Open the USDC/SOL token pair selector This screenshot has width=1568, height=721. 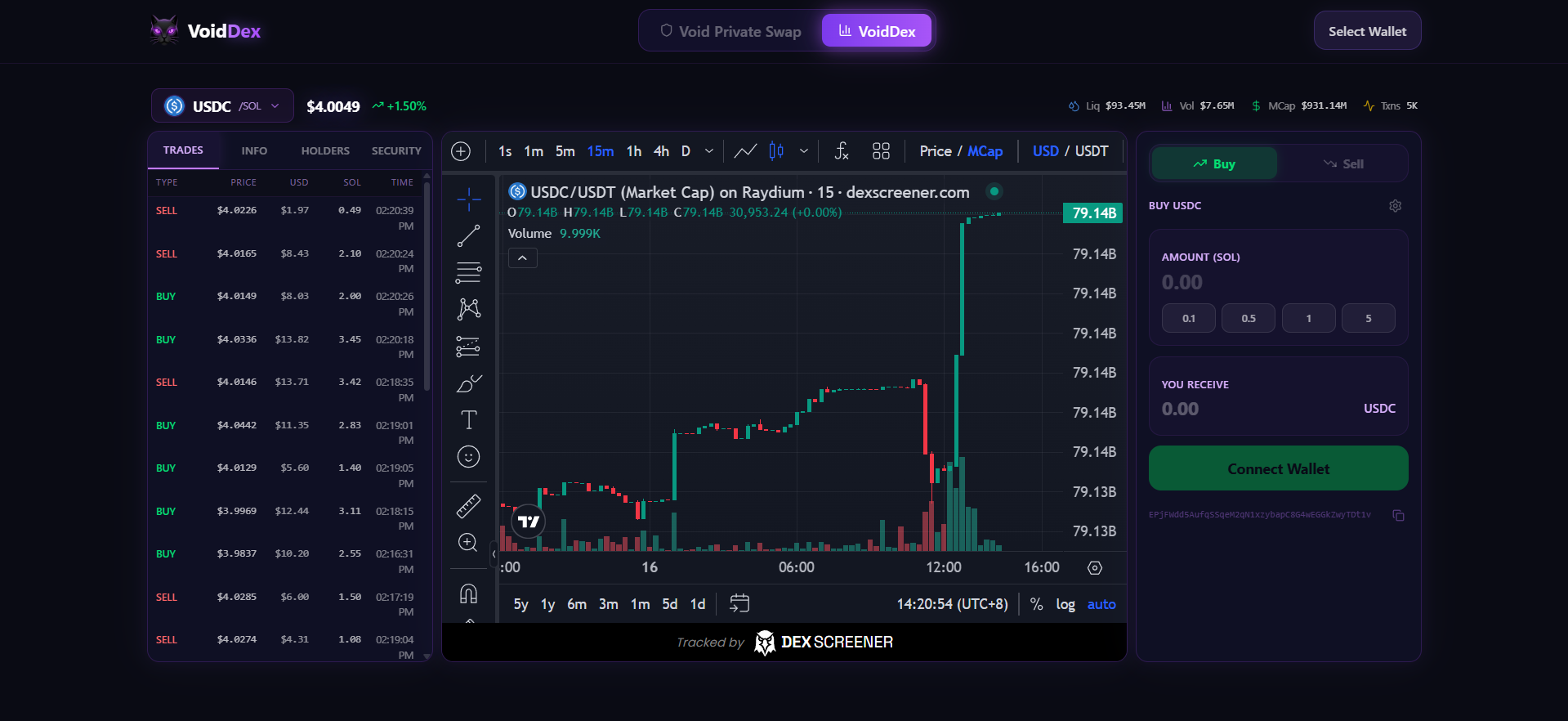pyautogui.click(x=222, y=106)
